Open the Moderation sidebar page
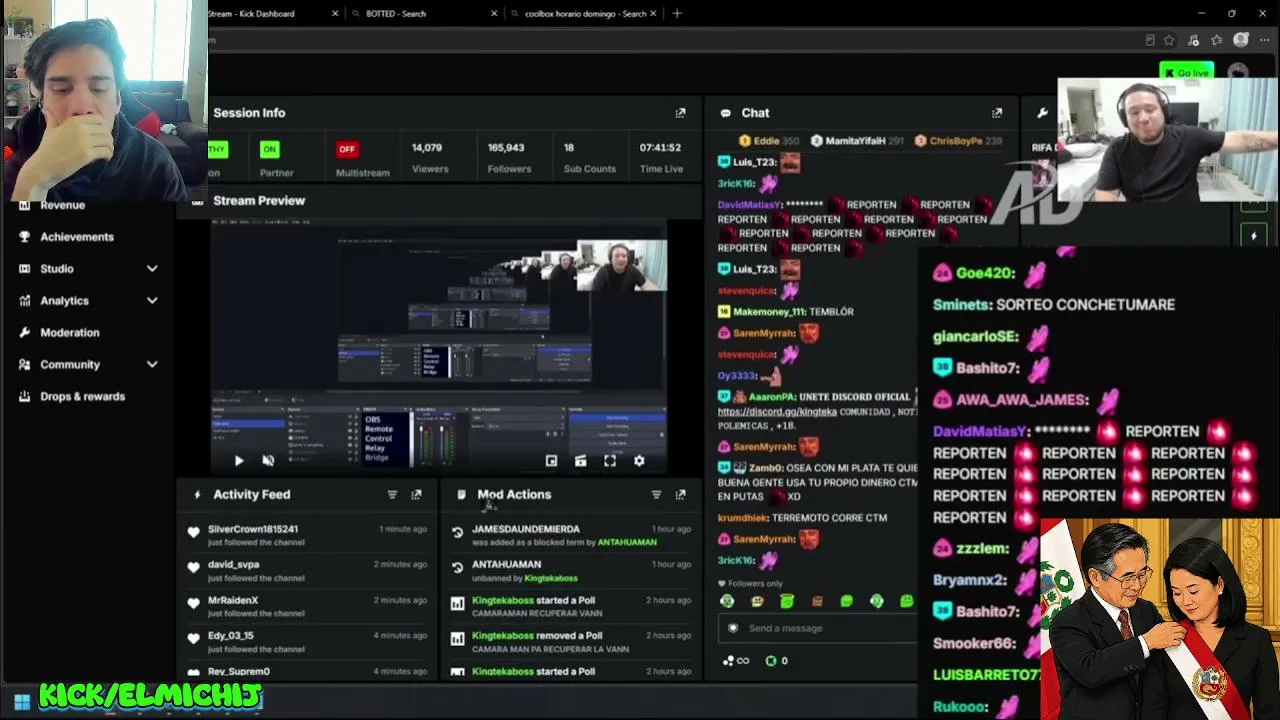Screen dimensions: 1280x720 [70, 333]
